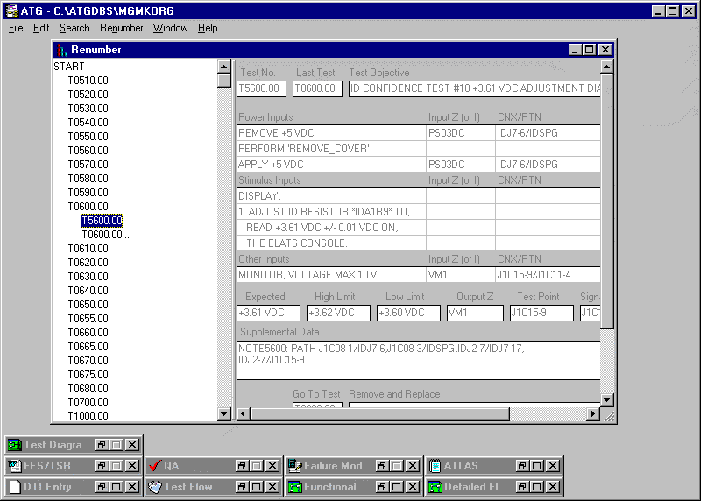Click the detail pane scroll down arrow

pyautogui.click(x=606, y=400)
